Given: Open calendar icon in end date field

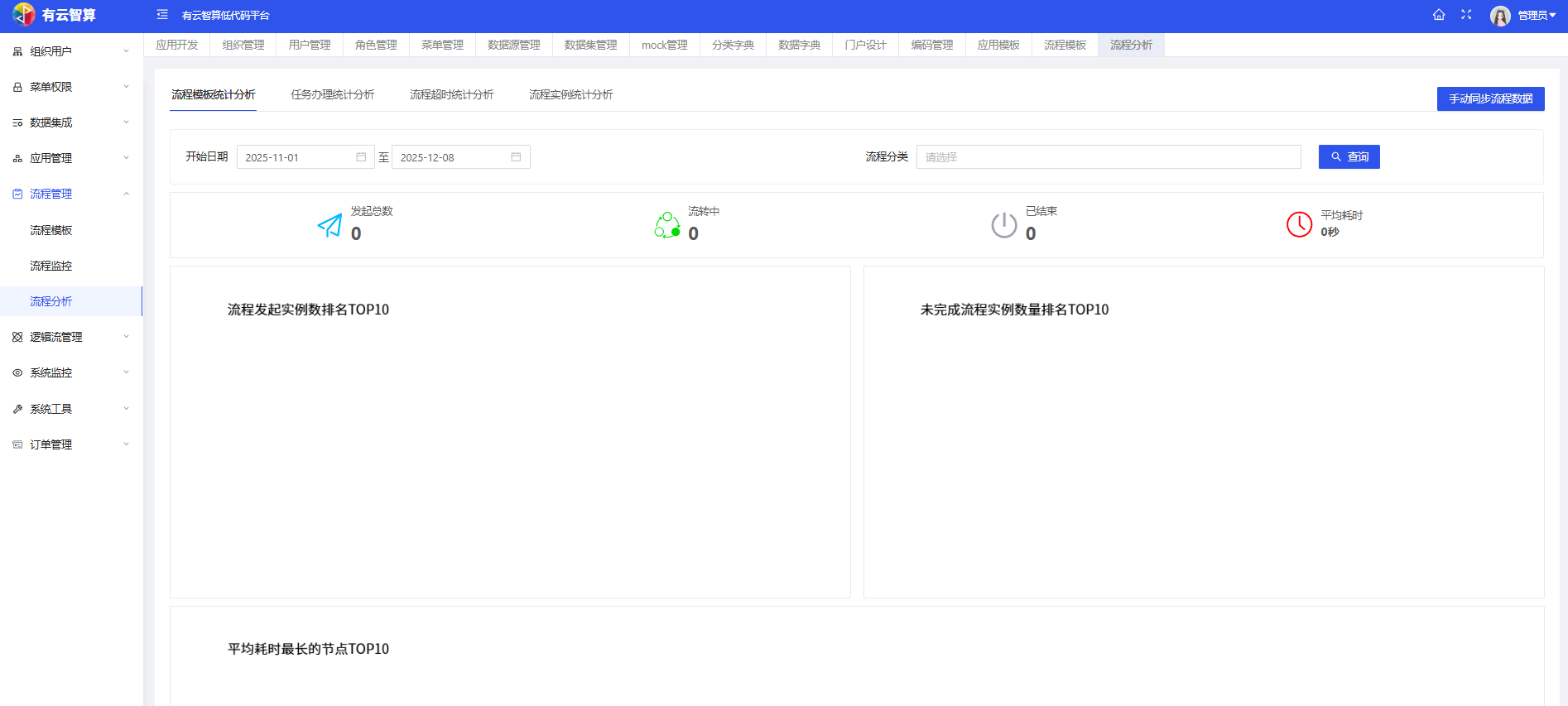Looking at the screenshot, I should click(x=516, y=157).
